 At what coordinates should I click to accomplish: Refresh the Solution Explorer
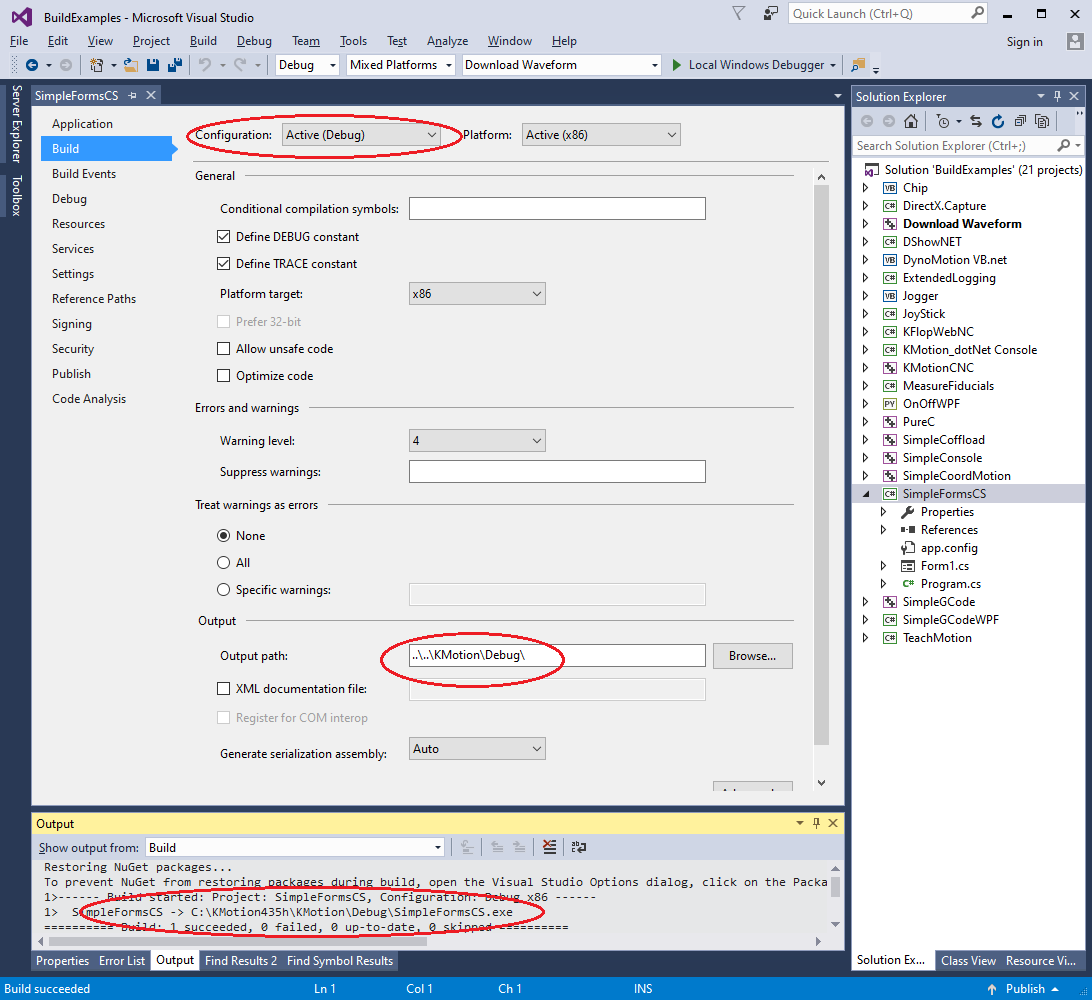(998, 121)
